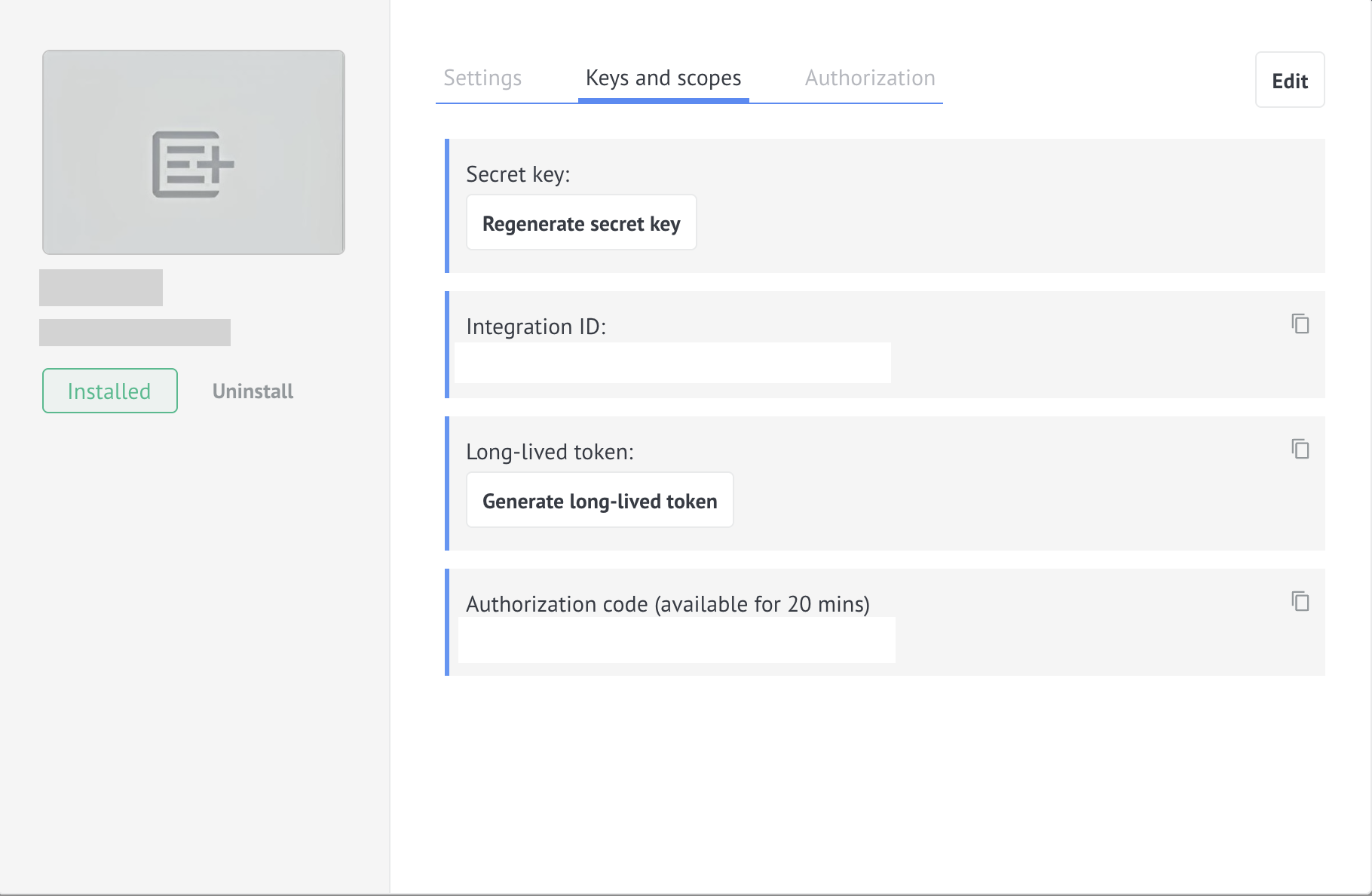Copy the long-lived token using copy icon
Viewport: 1372px width, 896px height.
click(x=1300, y=449)
